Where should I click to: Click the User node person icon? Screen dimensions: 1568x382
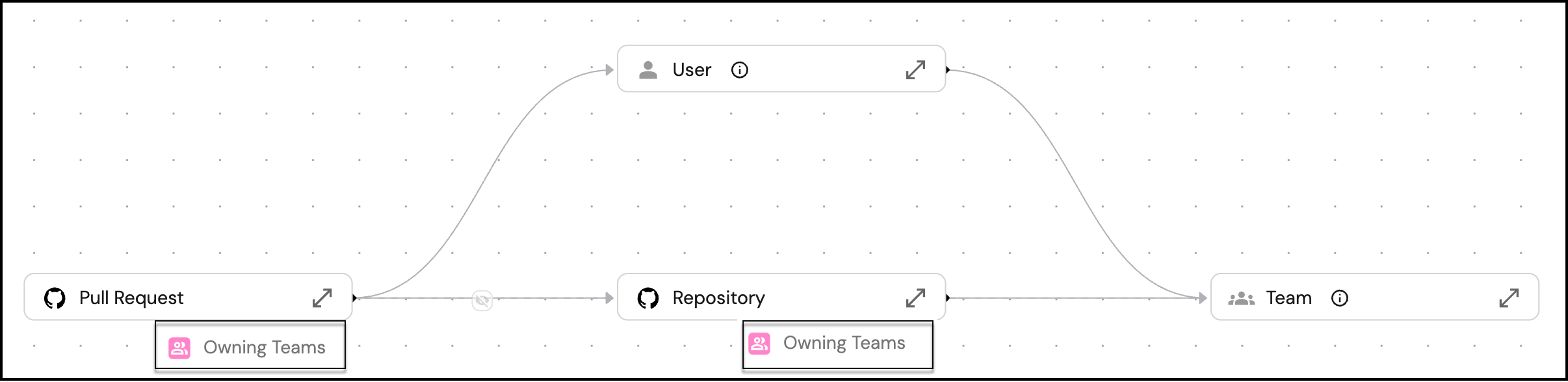(x=647, y=70)
